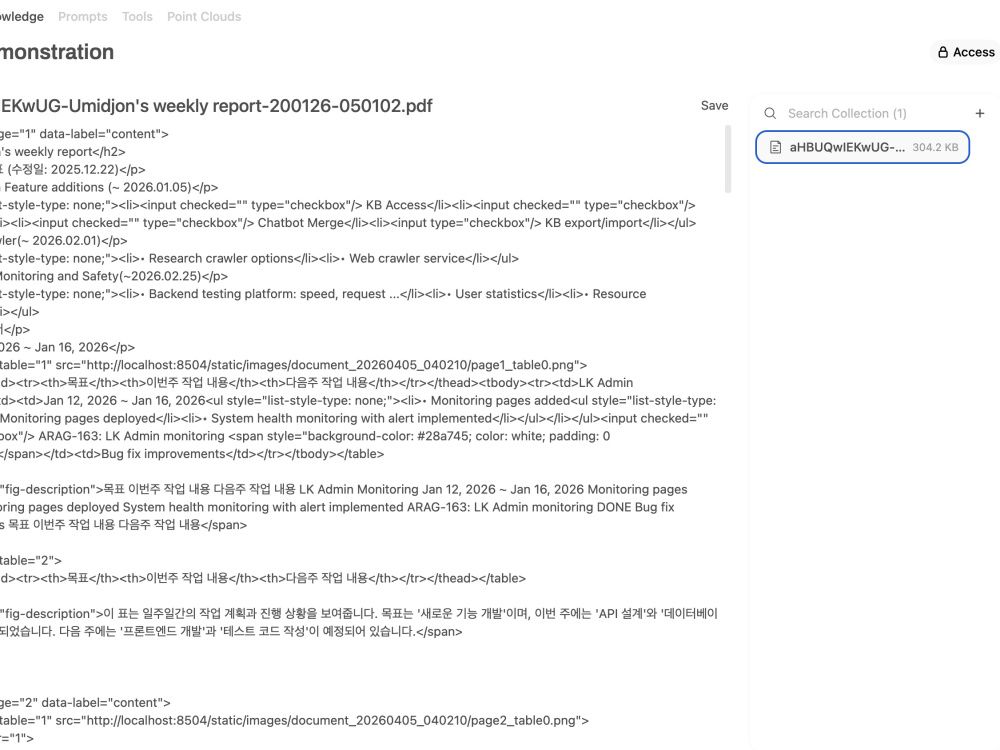Open the Knowledge tab

point(22,17)
